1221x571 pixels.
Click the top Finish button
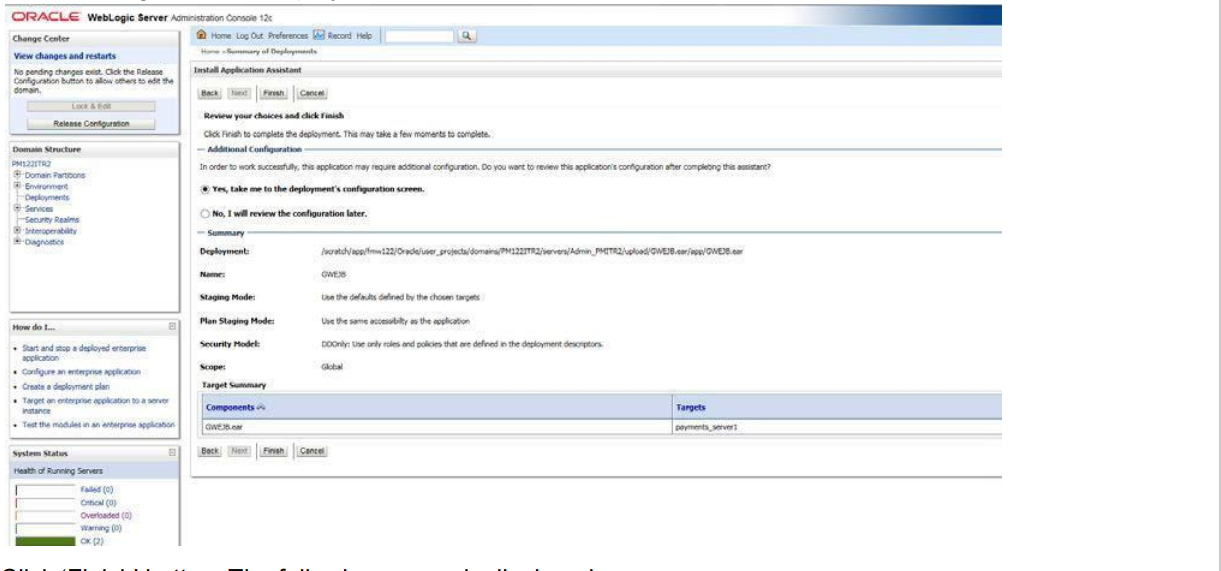(x=274, y=93)
